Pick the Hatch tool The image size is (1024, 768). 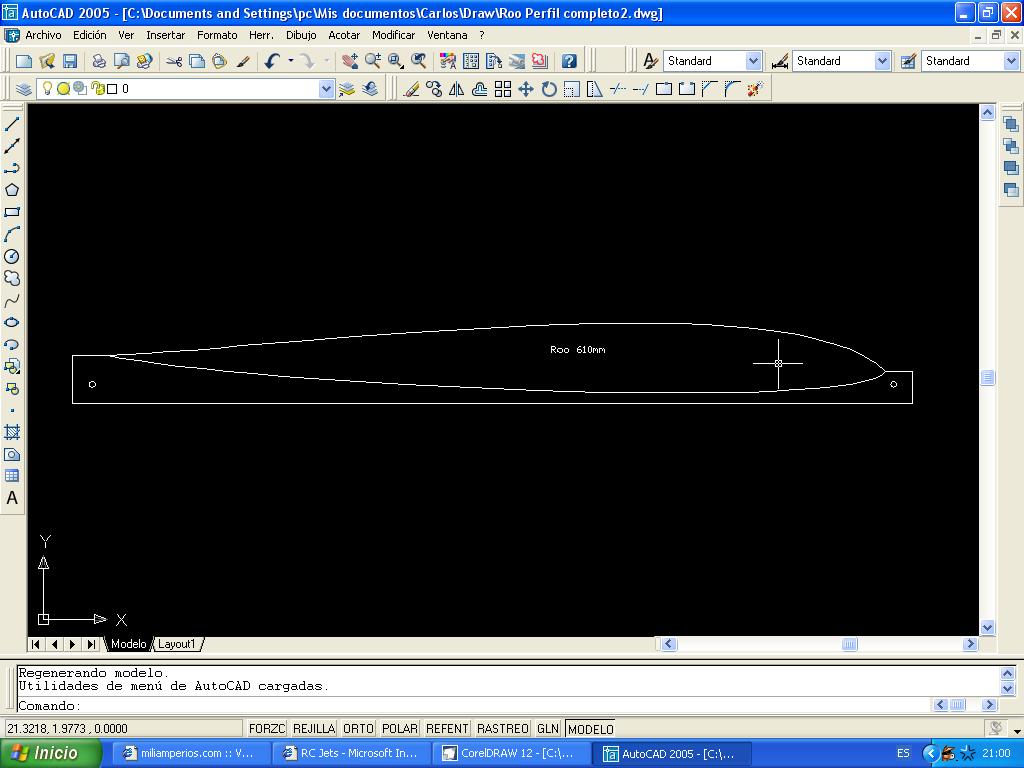(12, 432)
